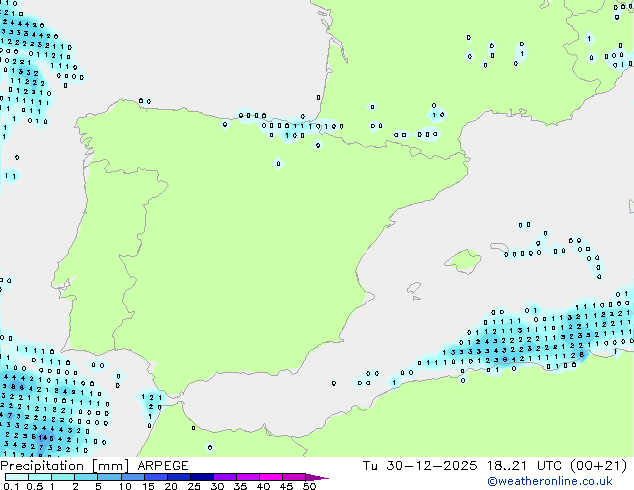This screenshot has height=490, width=634.
Task: Click the '25' legend scale label
Action: coord(194,486)
